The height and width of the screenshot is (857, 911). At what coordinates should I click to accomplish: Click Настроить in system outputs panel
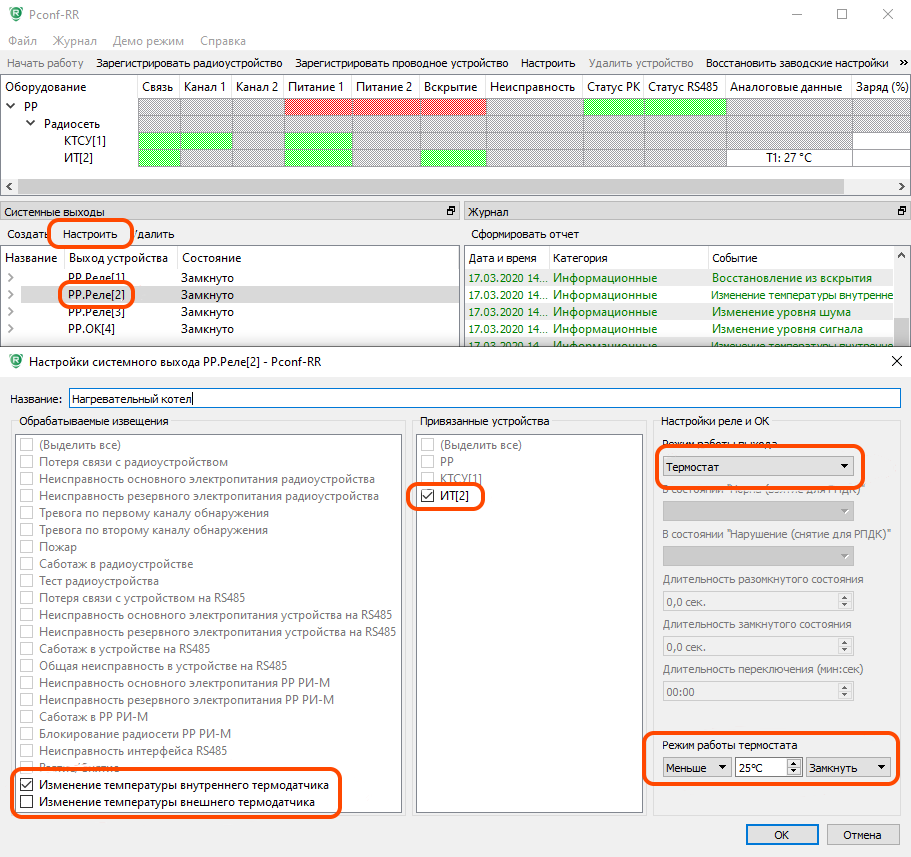(x=91, y=234)
